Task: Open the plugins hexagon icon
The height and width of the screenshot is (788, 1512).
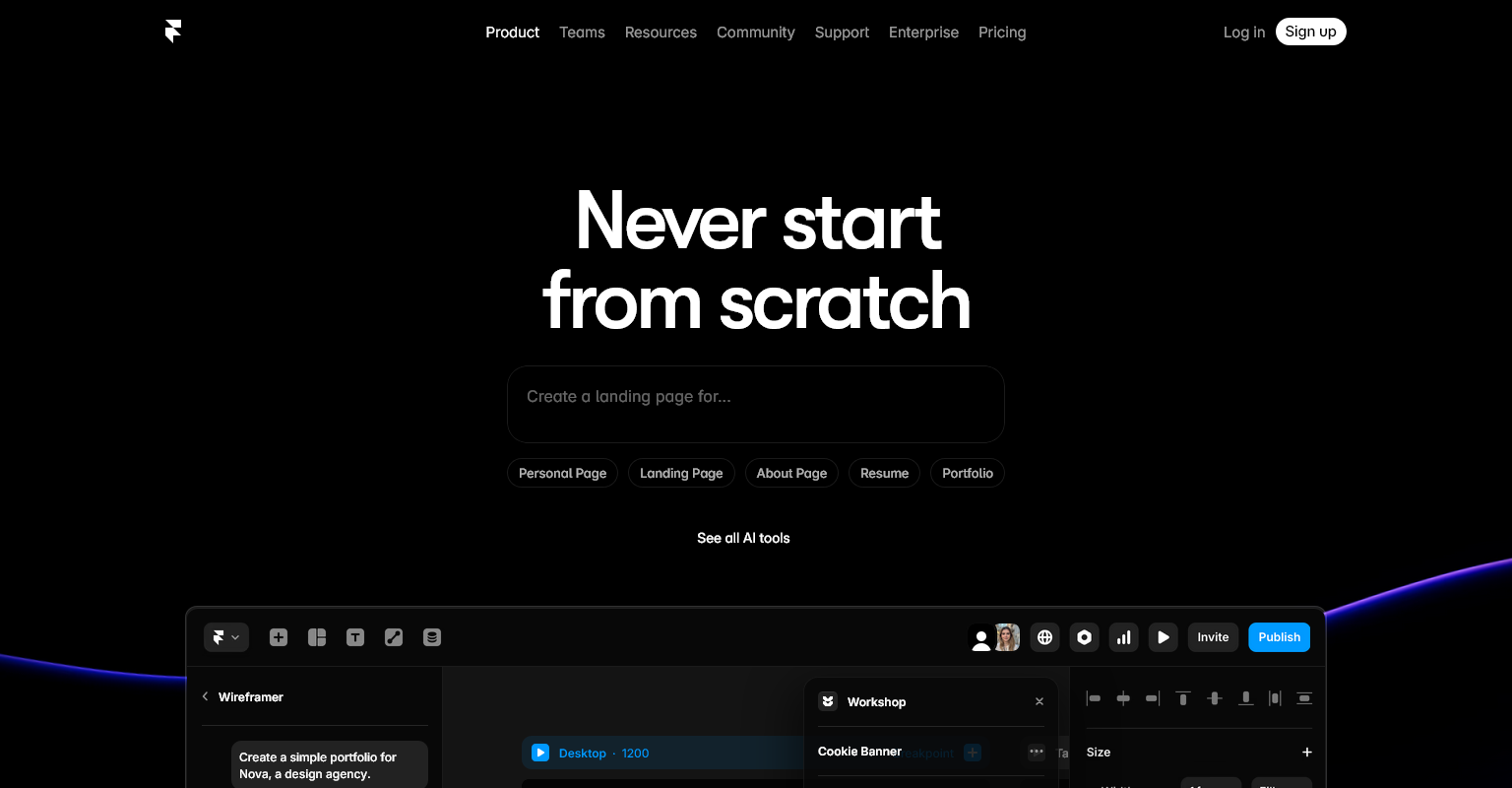Action: pyautogui.click(x=1084, y=637)
